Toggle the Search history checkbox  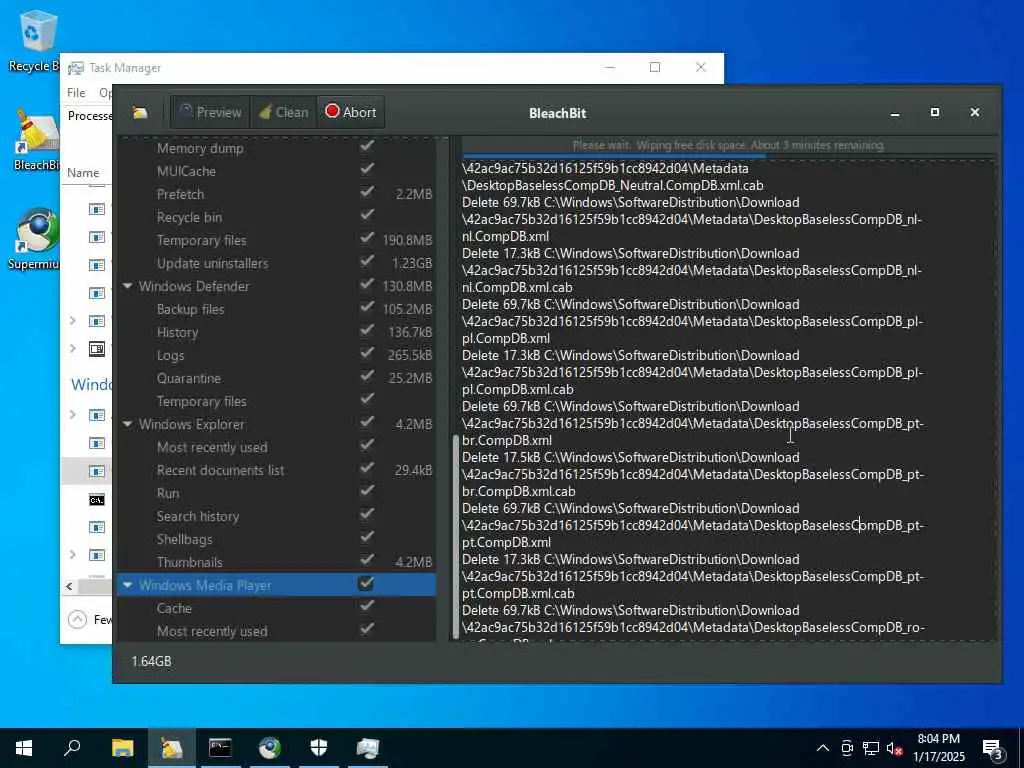point(367,514)
